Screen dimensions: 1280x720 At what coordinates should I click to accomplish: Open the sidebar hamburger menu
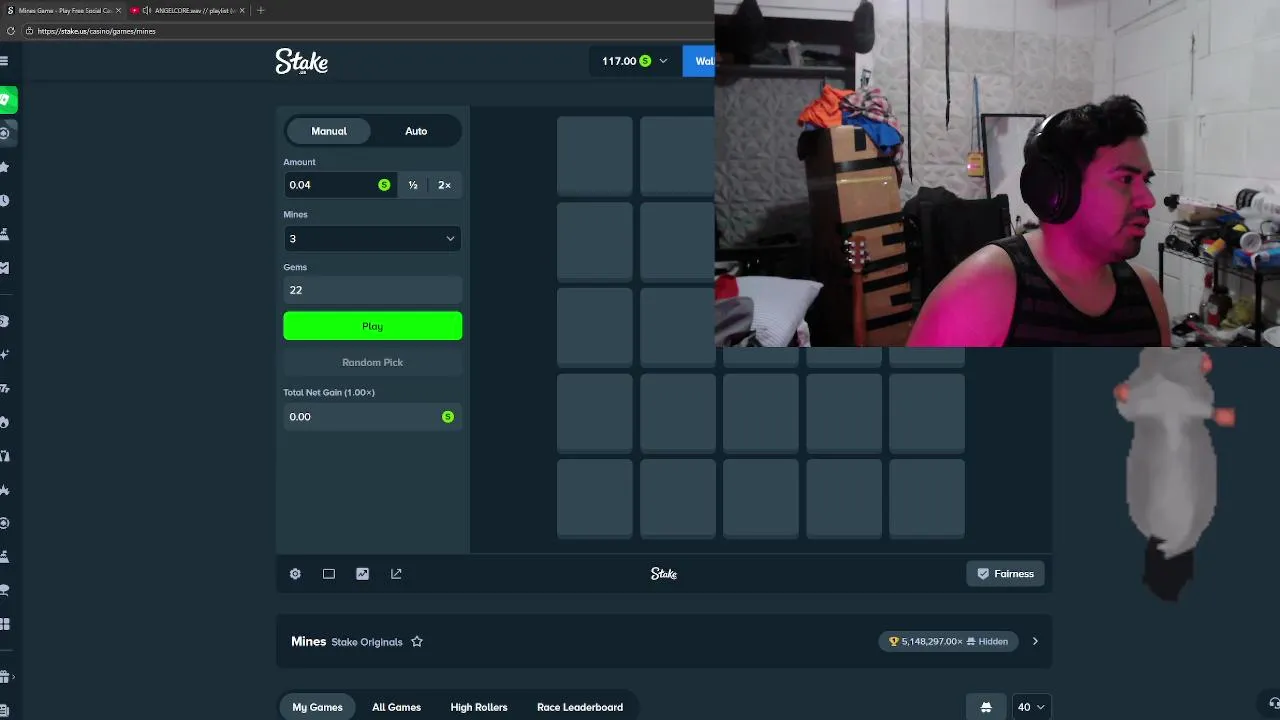(5, 61)
